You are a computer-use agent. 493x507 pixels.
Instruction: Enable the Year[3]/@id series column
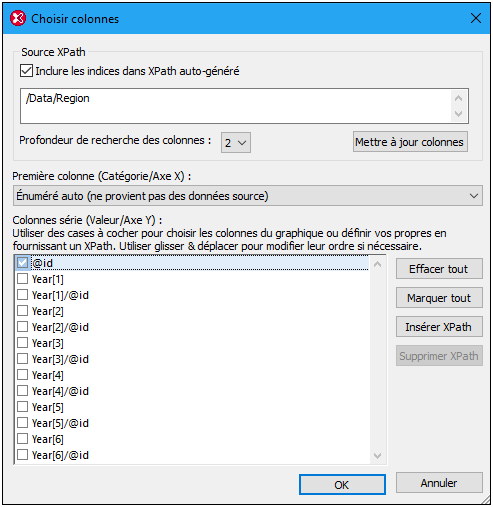[22, 359]
